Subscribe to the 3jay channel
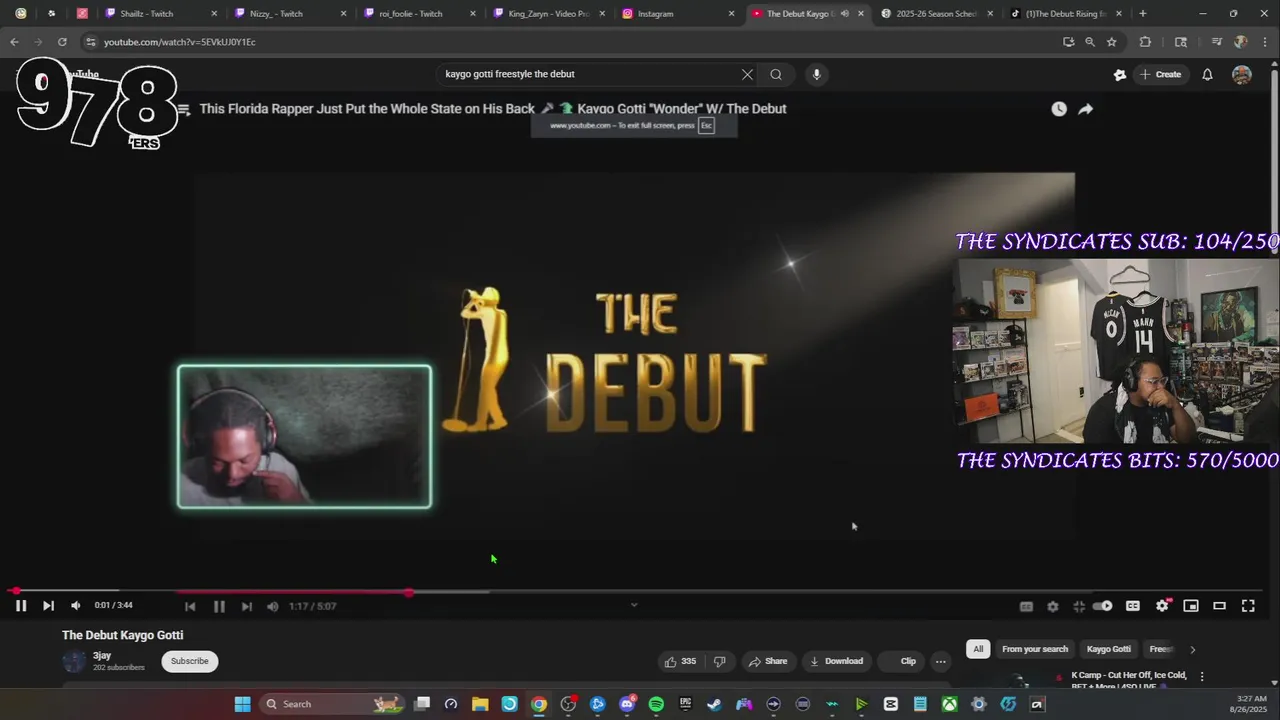This screenshot has width=1280, height=720. pyautogui.click(x=189, y=661)
